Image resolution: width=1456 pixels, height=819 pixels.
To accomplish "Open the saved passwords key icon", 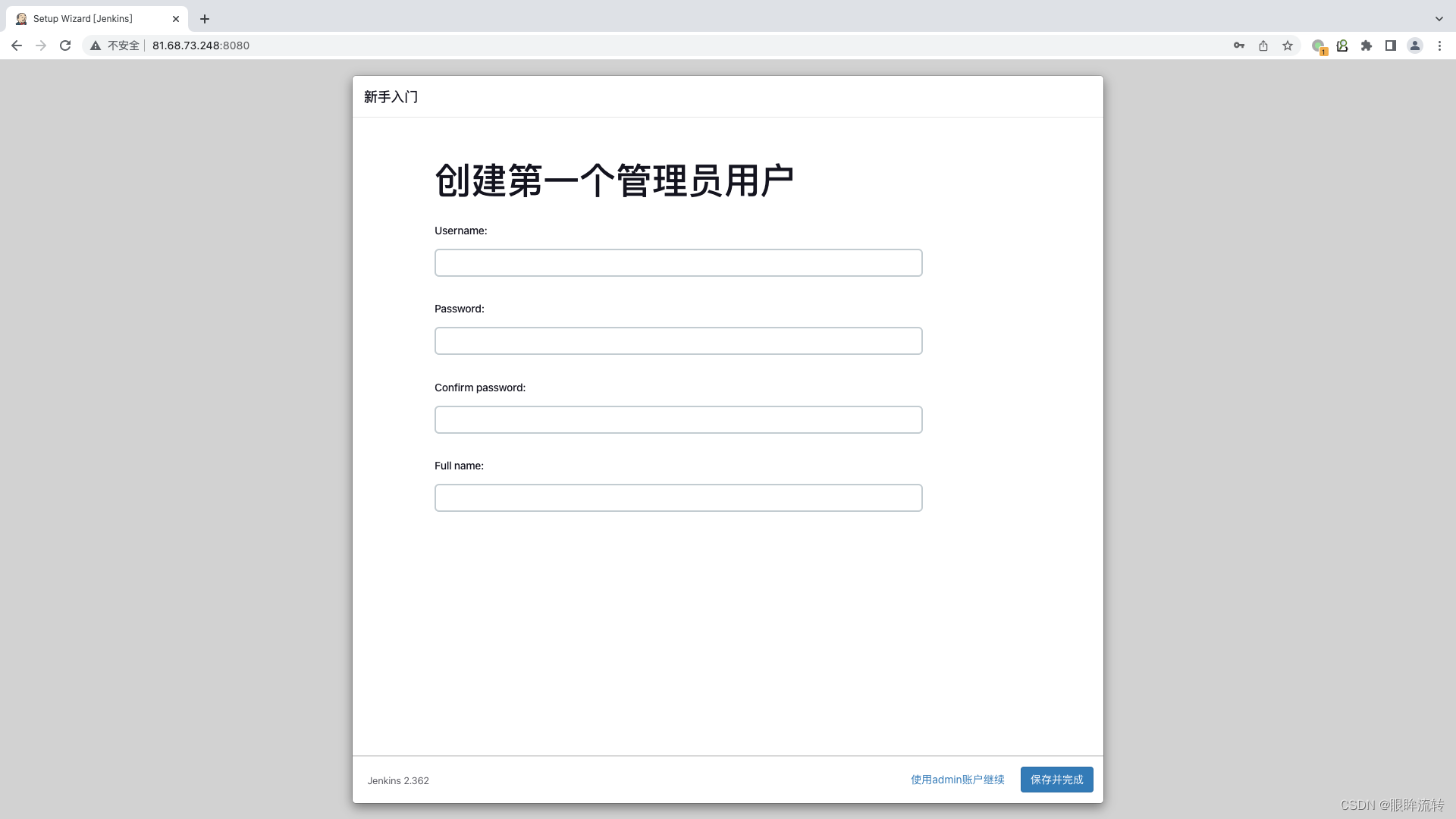I will (1239, 45).
